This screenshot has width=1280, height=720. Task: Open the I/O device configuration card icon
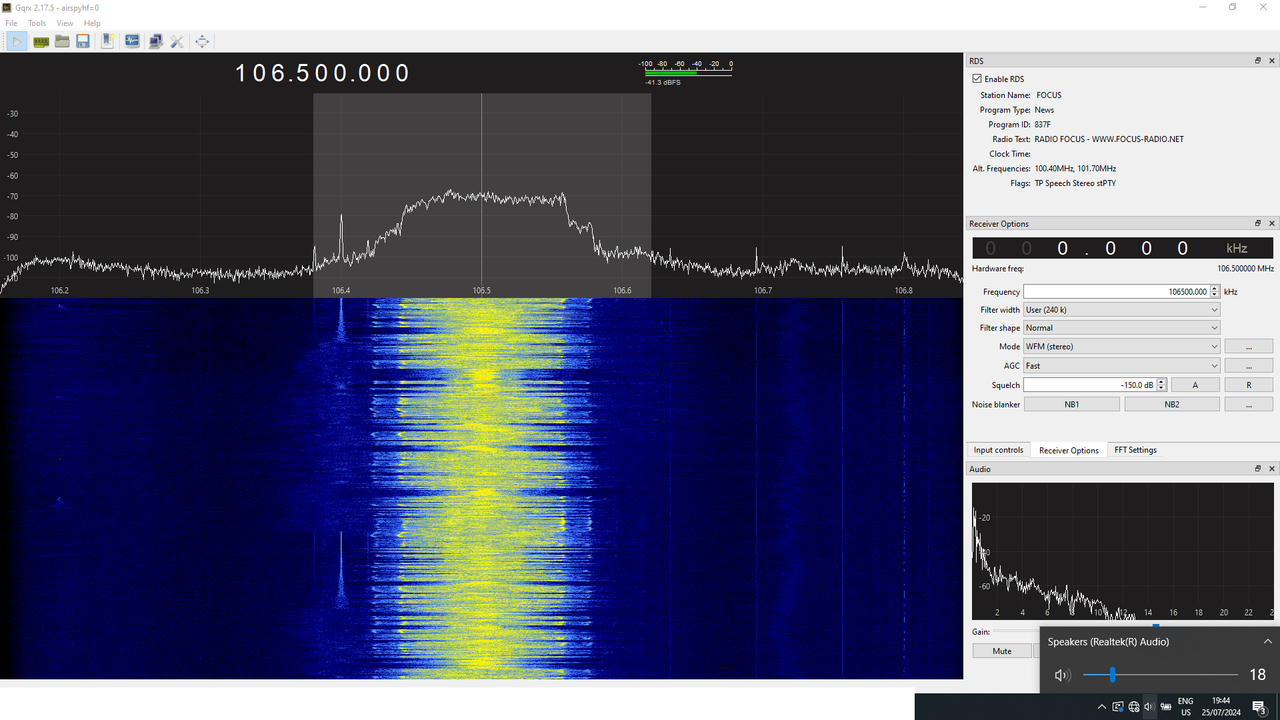pos(41,41)
